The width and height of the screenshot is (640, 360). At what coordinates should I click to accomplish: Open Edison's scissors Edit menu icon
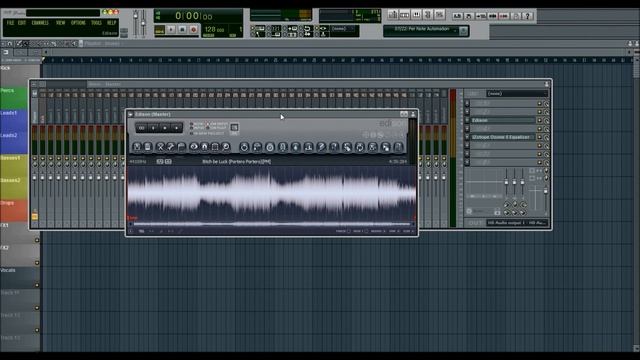[160, 147]
